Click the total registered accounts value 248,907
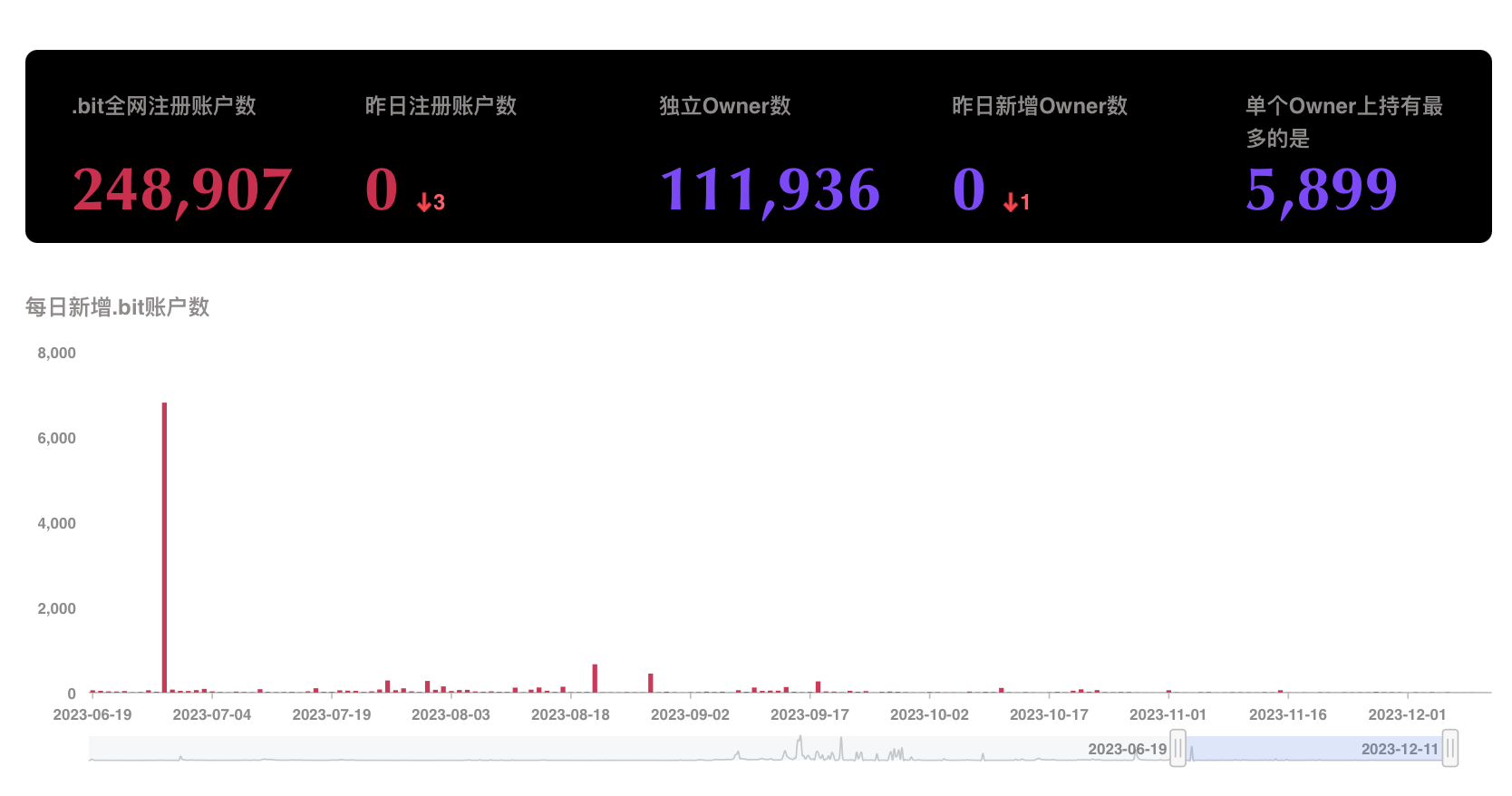 (182, 190)
